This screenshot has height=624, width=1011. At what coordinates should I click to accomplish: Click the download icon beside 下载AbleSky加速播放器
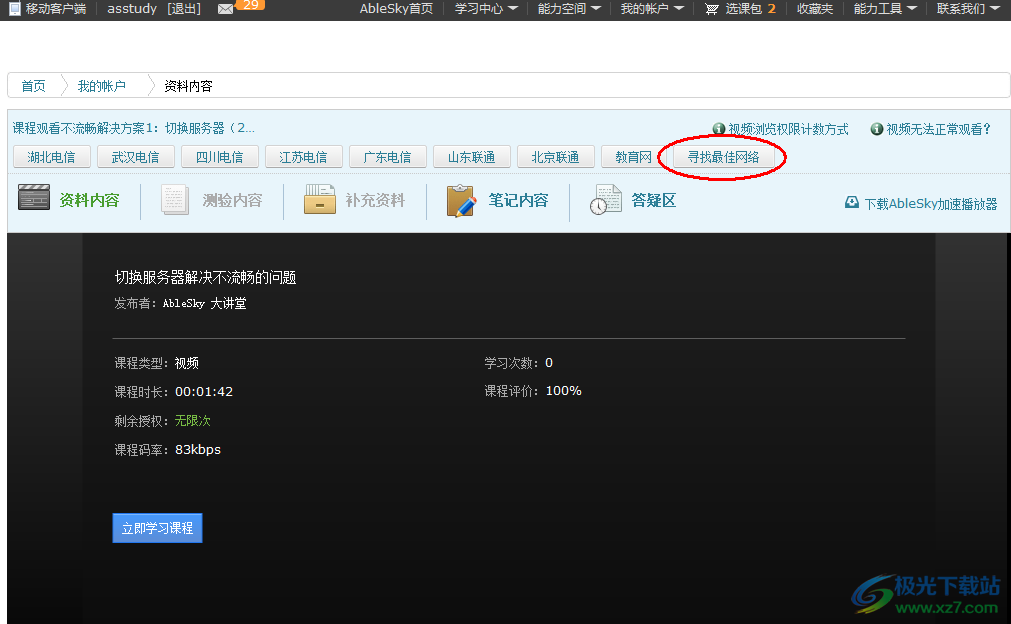click(x=852, y=202)
